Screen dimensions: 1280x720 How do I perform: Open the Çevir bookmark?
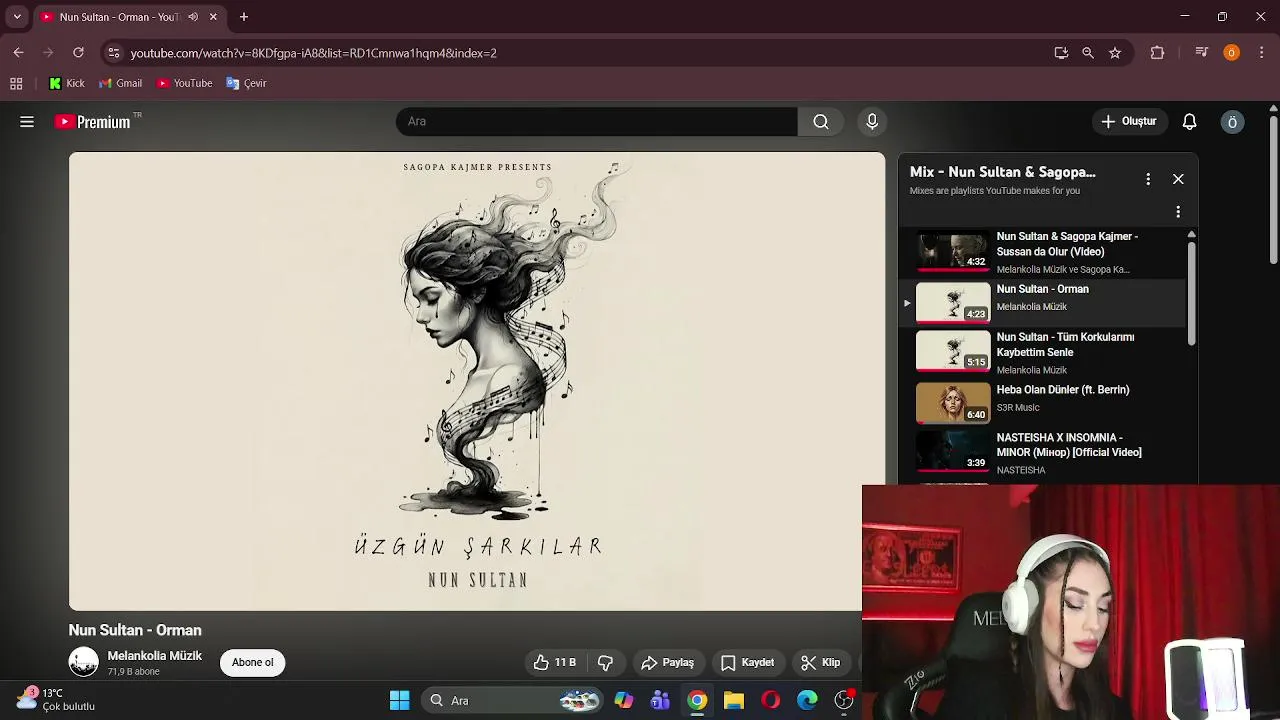(x=246, y=83)
